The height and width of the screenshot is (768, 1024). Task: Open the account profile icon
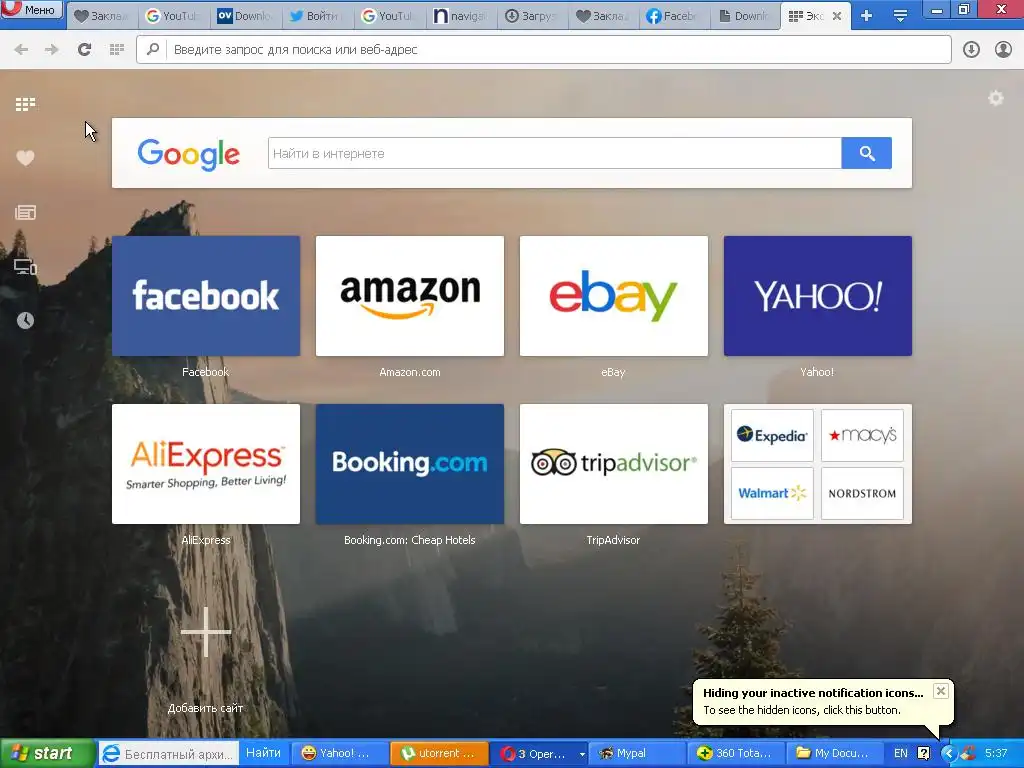pyautogui.click(x=1003, y=50)
